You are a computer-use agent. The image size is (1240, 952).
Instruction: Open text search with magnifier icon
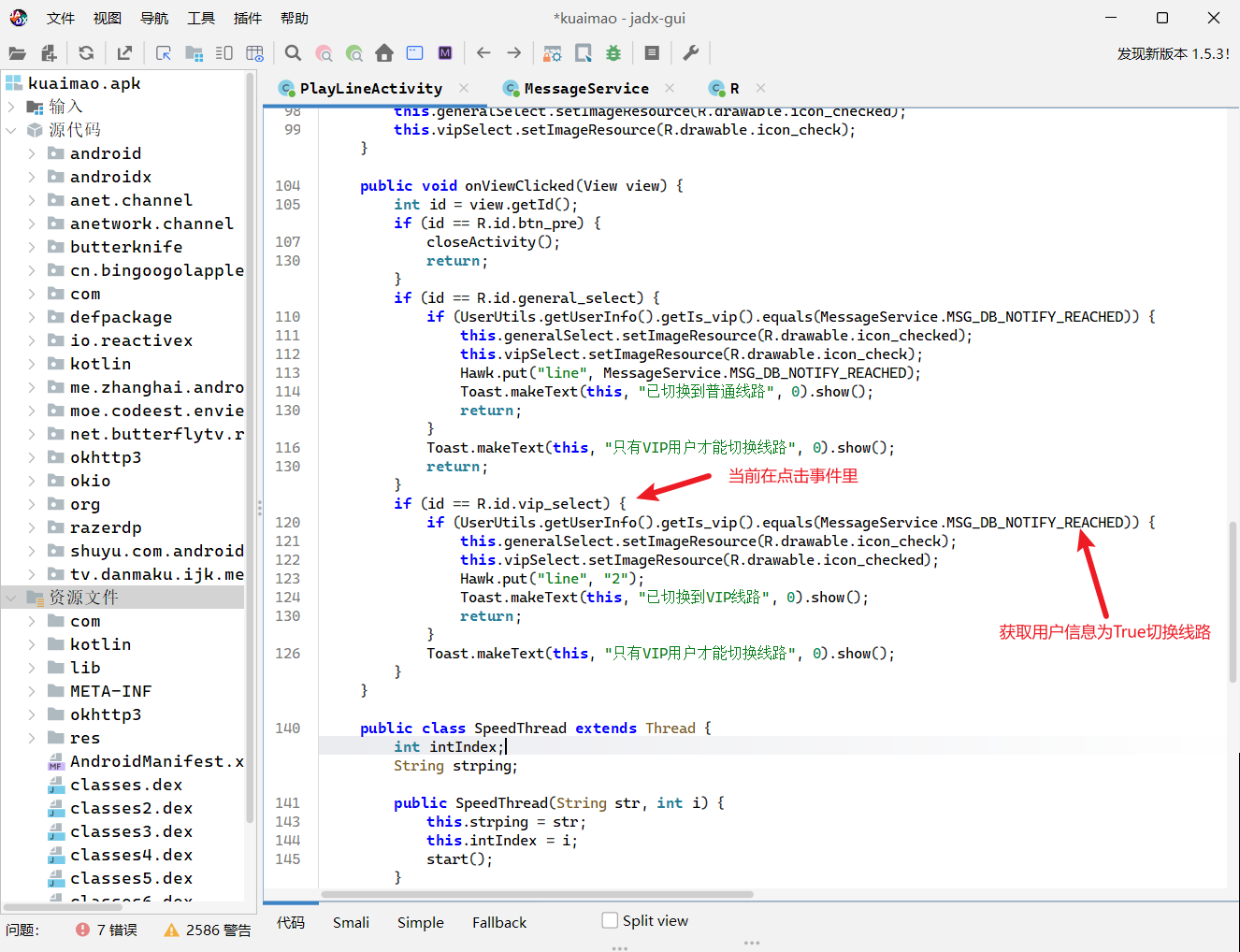(x=293, y=53)
